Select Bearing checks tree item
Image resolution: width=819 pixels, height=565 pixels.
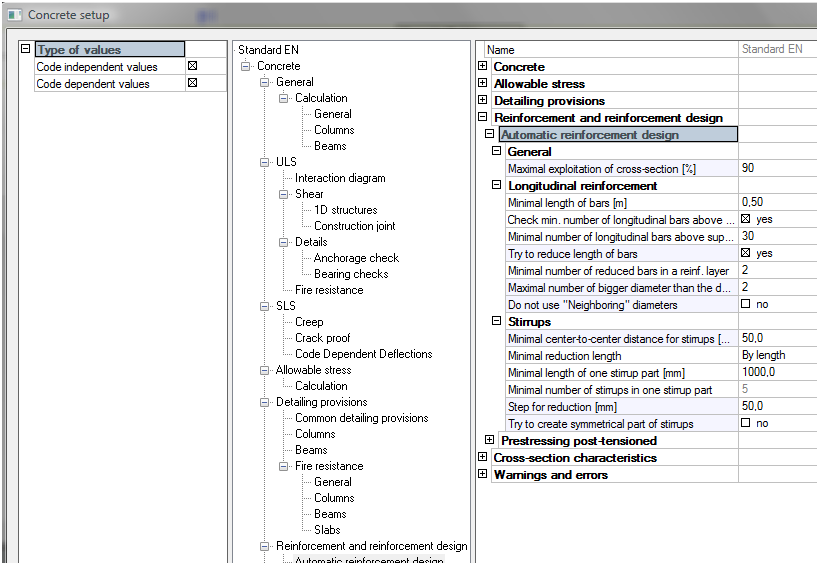click(x=351, y=274)
